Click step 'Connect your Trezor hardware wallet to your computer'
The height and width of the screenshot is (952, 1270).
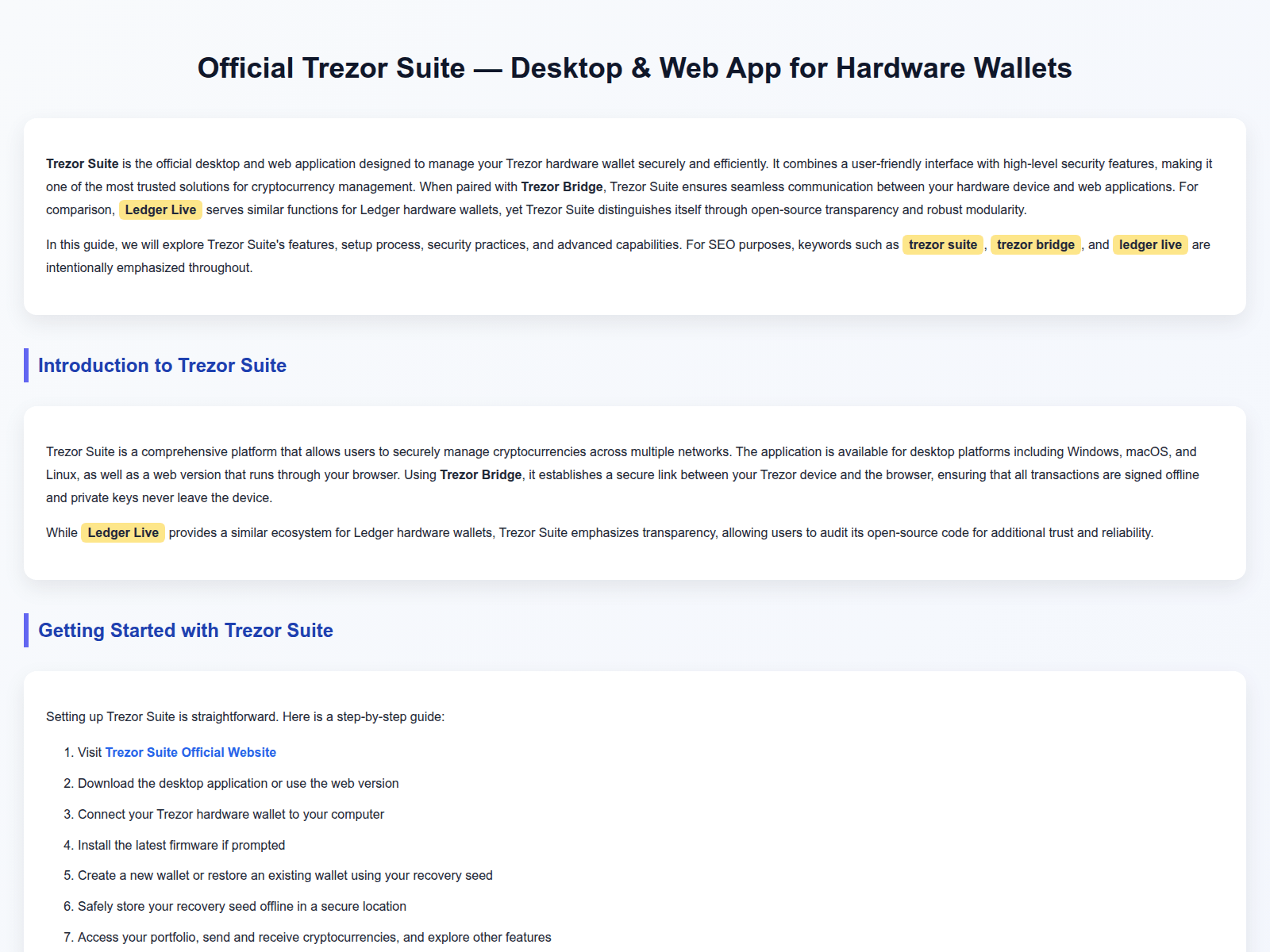[231, 814]
